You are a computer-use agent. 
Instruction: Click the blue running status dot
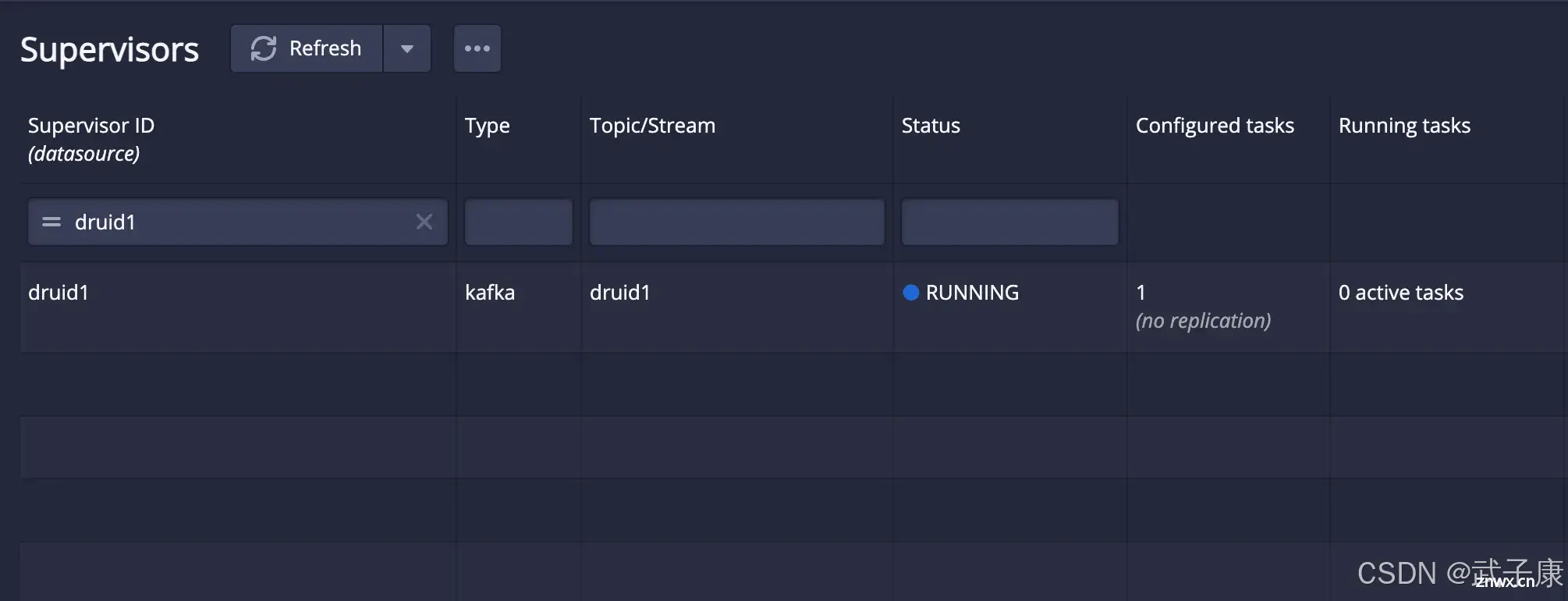910,293
